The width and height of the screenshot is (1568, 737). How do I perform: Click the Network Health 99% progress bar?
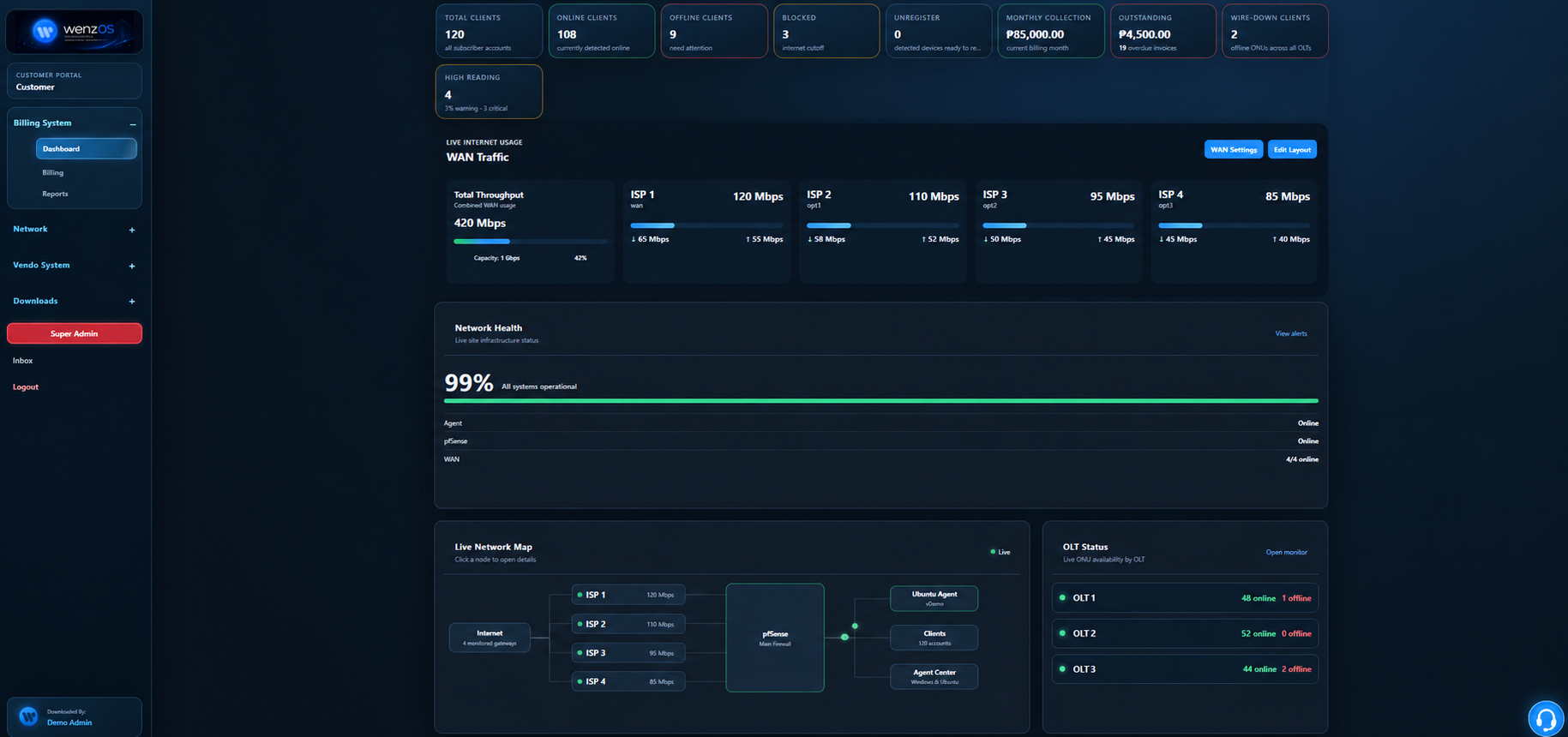point(881,400)
